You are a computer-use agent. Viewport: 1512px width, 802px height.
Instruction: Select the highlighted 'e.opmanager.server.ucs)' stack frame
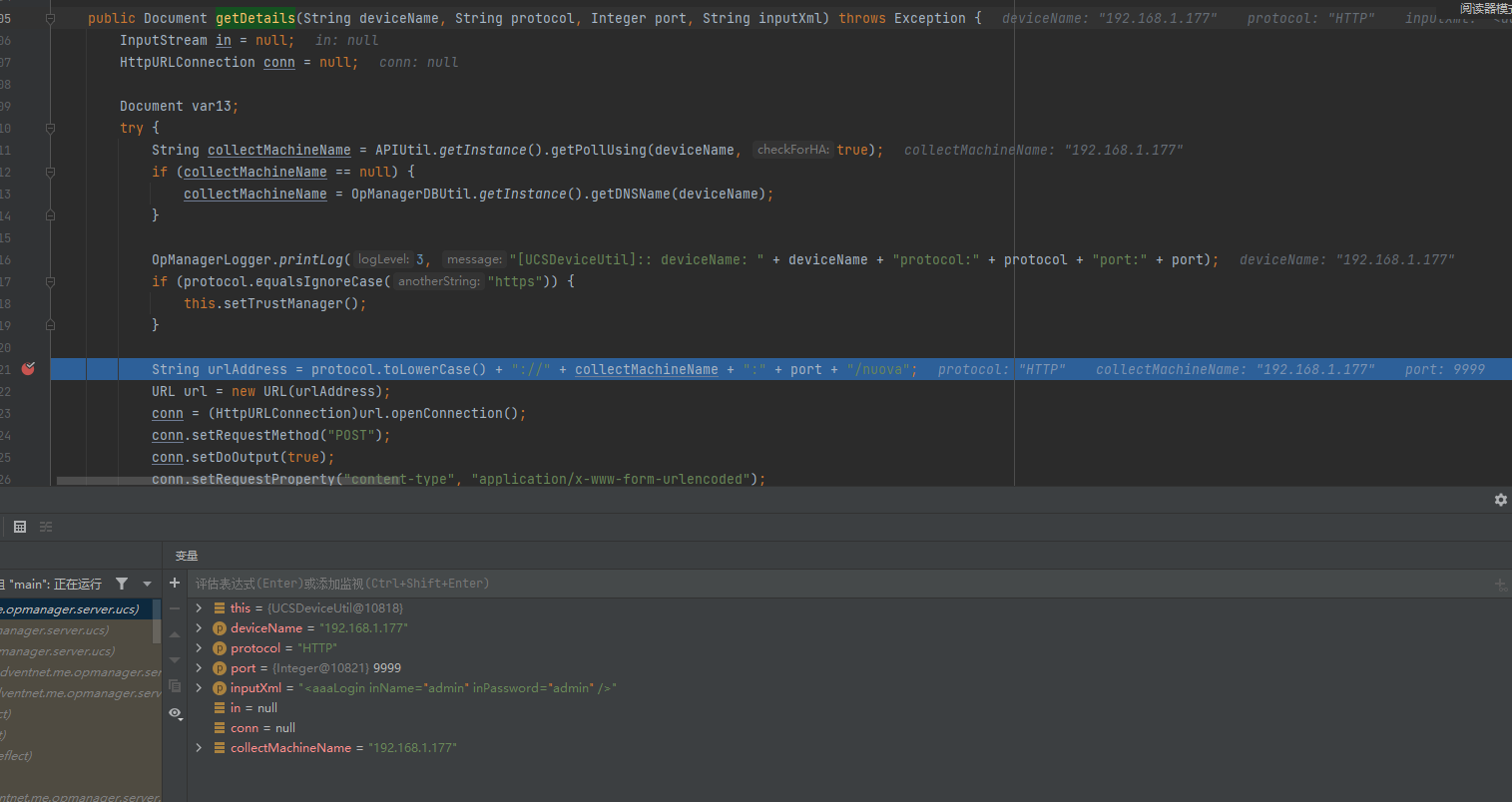point(76,608)
